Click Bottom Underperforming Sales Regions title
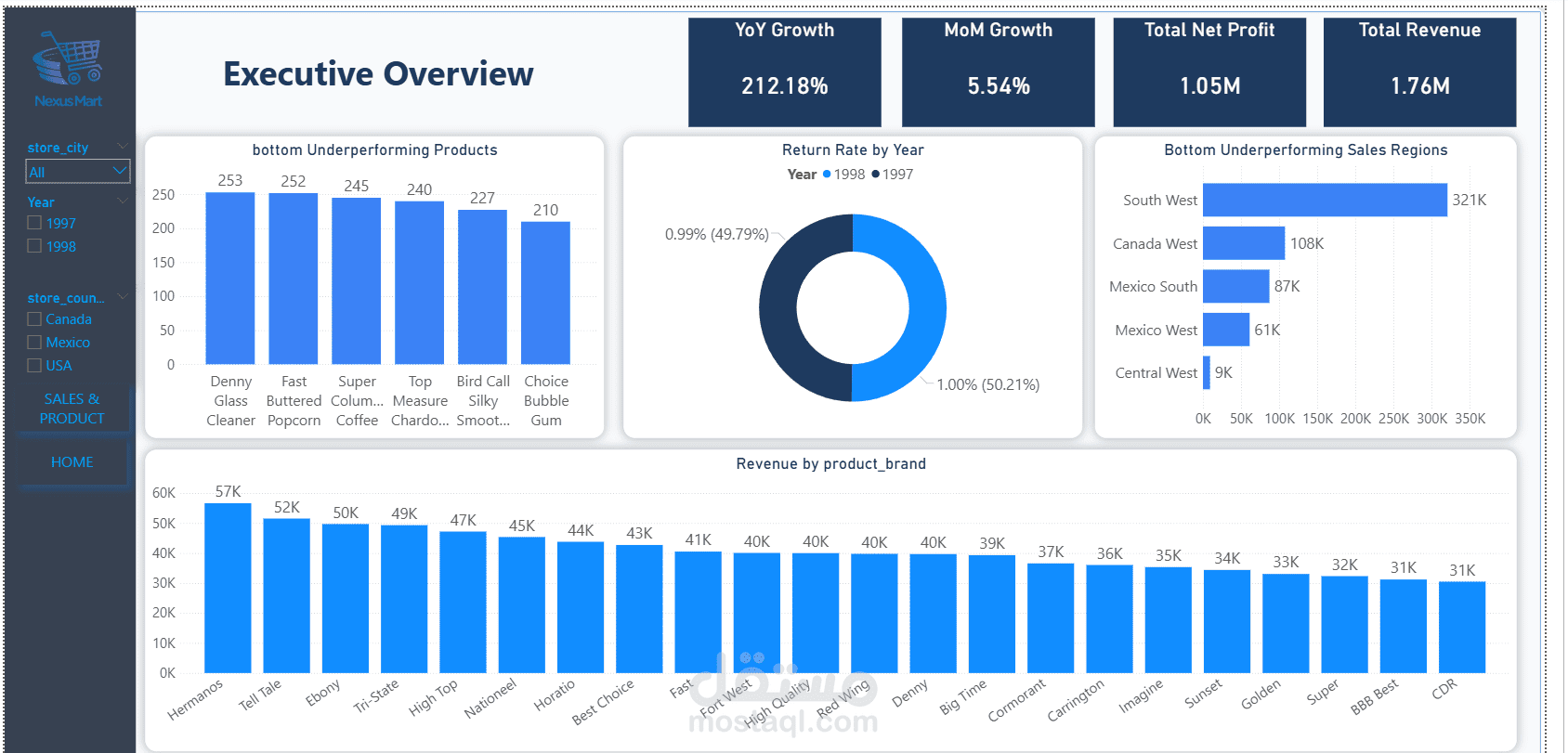The image size is (1568, 753). click(x=1306, y=149)
